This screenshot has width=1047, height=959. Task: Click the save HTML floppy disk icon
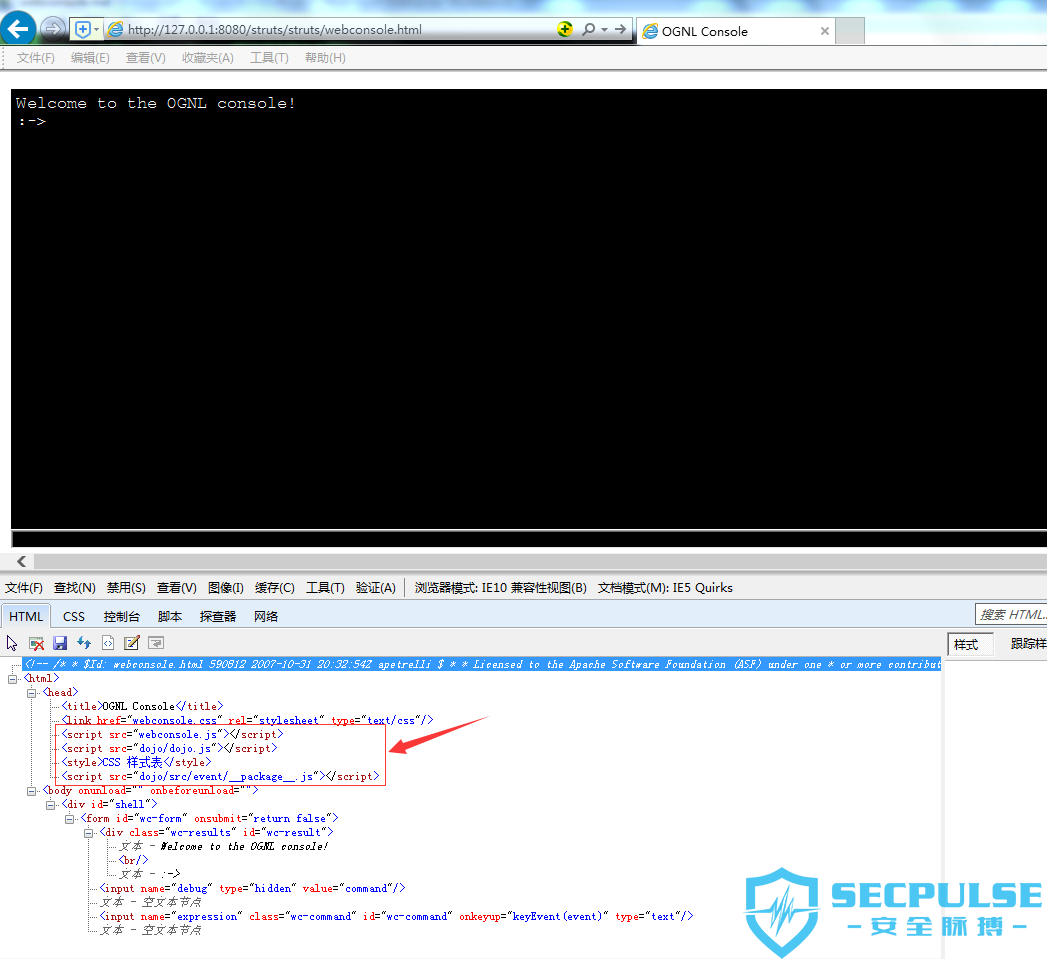pyautogui.click(x=60, y=643)
